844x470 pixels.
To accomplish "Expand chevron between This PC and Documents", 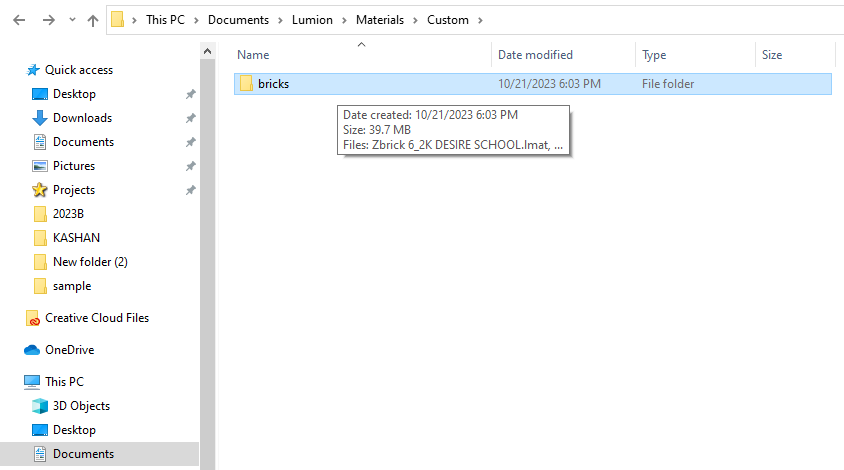I will click(x=196, y=20).
